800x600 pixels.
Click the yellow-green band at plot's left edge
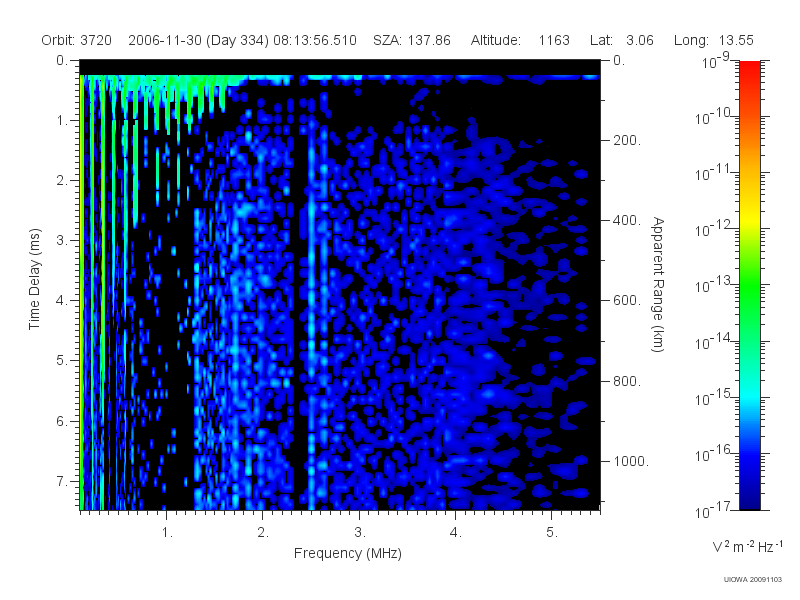[82, 292]
